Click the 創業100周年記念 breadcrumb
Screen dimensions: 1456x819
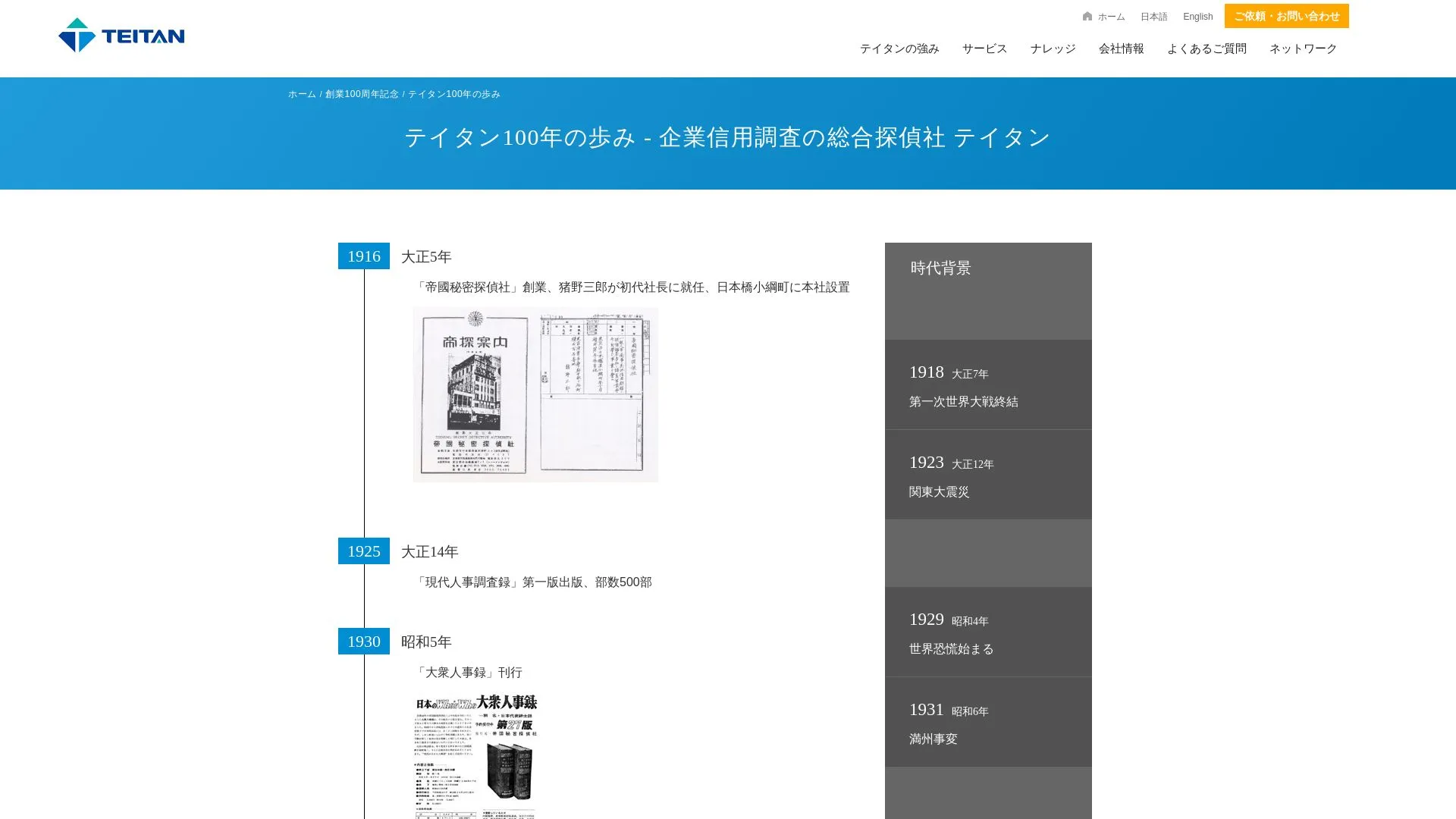tap(362, 94)
